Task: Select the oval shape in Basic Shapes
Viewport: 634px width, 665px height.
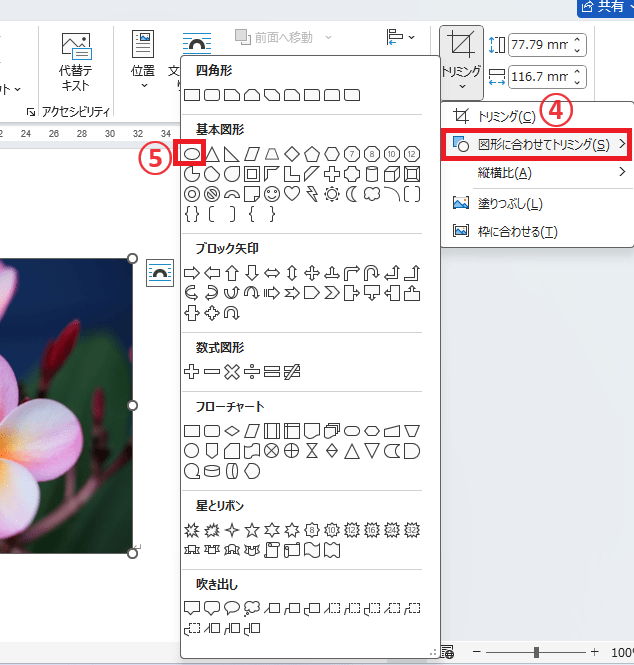Action: click(x=192, y=154)
